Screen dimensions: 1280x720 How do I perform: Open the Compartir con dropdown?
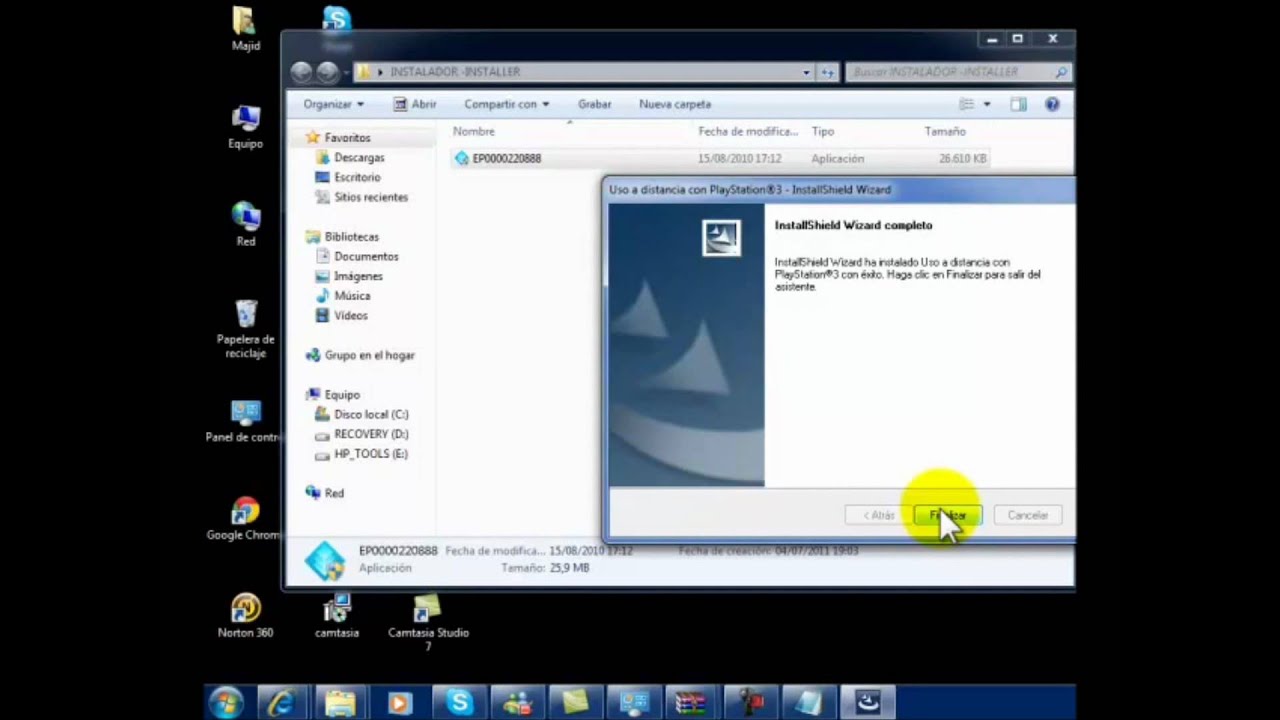[x=506, y=104]
